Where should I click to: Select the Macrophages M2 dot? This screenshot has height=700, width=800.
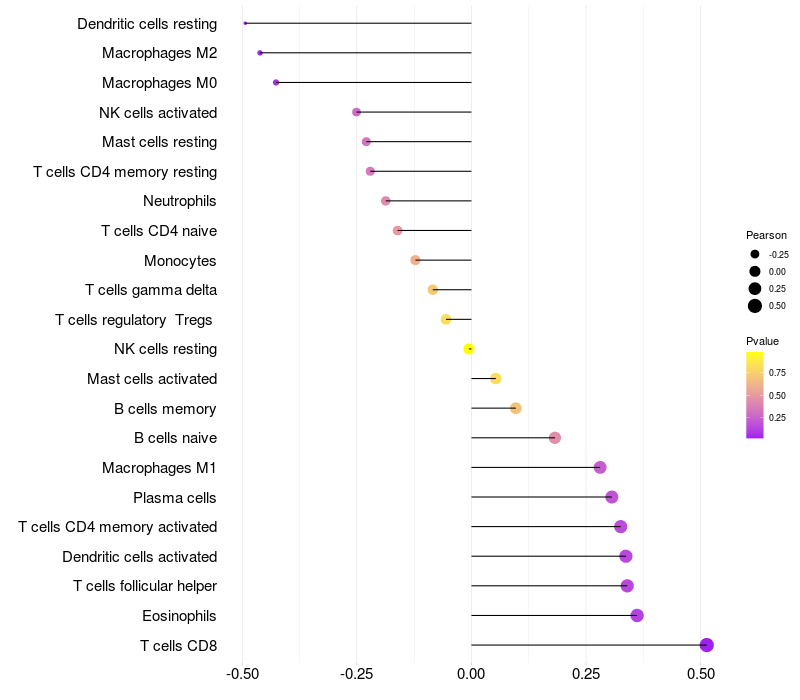[x=260, y=52]
